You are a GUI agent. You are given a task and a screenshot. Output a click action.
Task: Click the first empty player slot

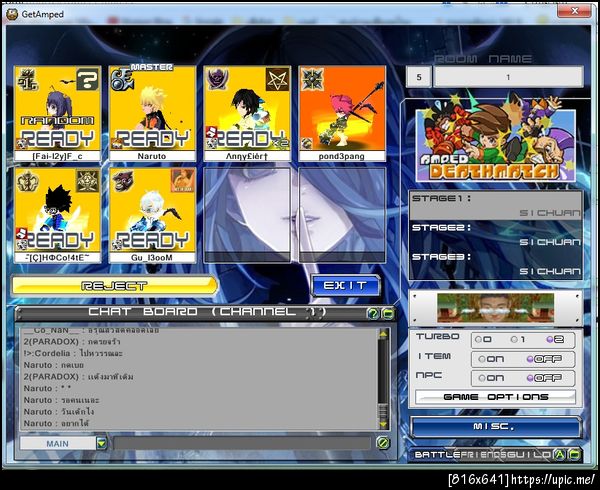coord(247,215)
